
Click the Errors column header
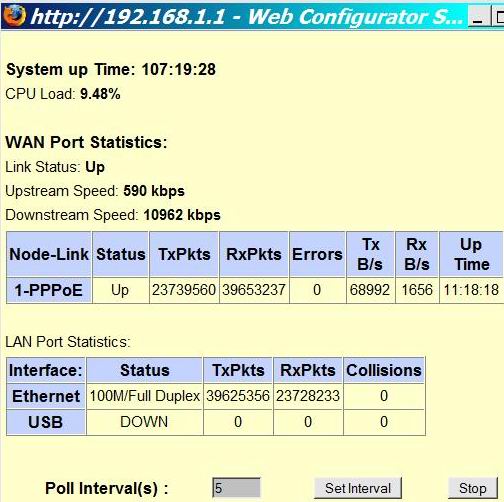pyautogui.click(x=317, y=254)
